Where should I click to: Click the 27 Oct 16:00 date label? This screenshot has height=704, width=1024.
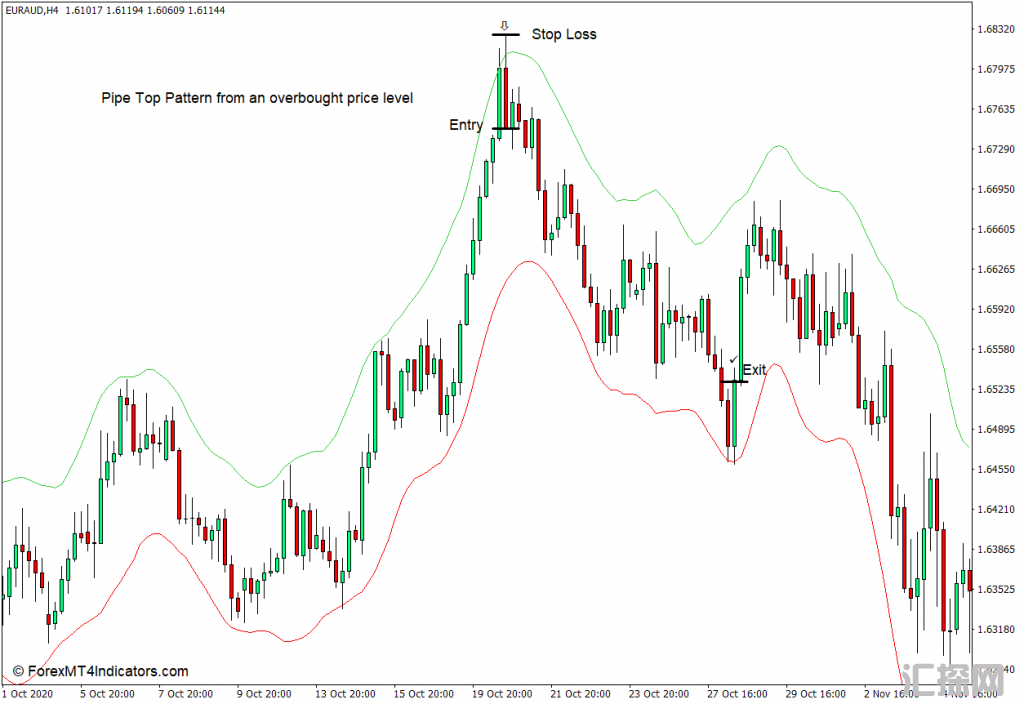[737, 694]
